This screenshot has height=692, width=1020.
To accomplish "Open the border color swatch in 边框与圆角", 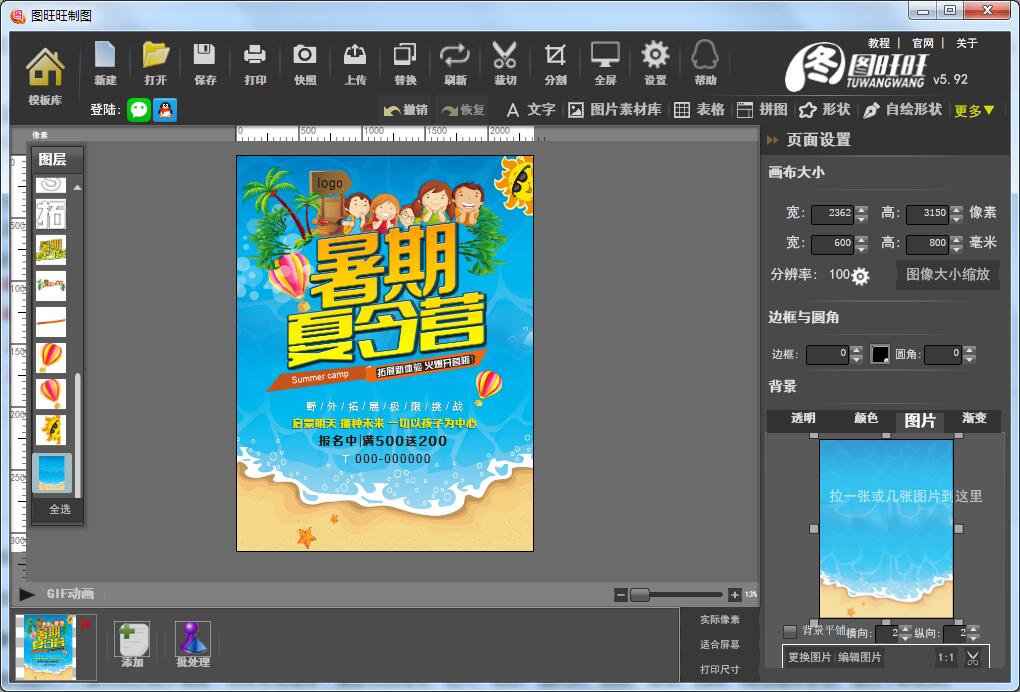I will tap(879, 354).
